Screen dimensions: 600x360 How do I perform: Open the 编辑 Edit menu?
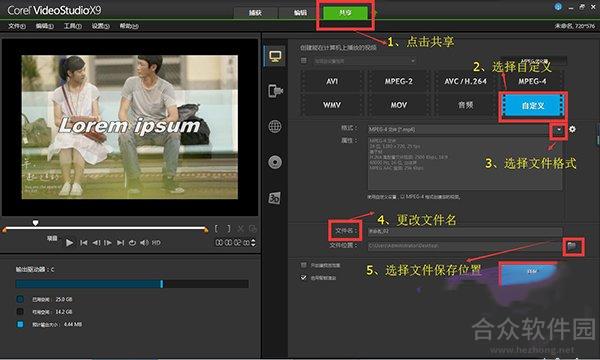[44, 26]
